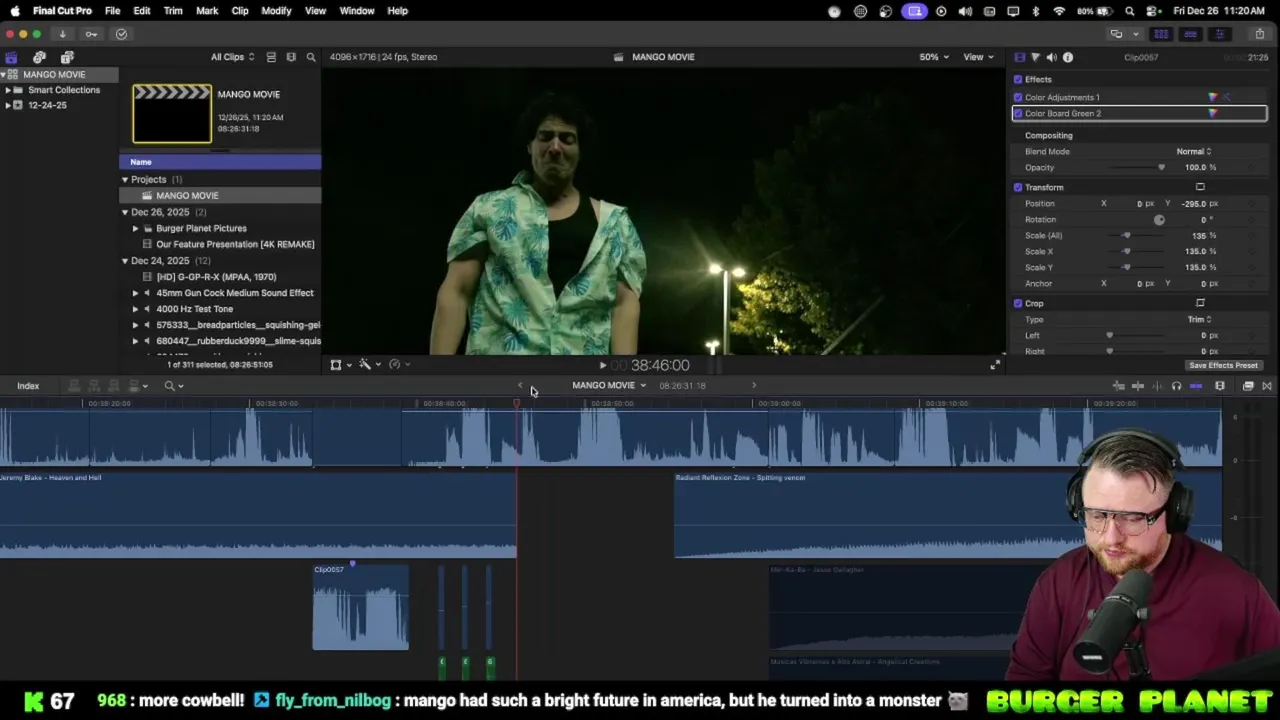Open the Blend Mode Normal dropdown
The height and width of the screenshot is (720, 1280).
pos(1194,151)
